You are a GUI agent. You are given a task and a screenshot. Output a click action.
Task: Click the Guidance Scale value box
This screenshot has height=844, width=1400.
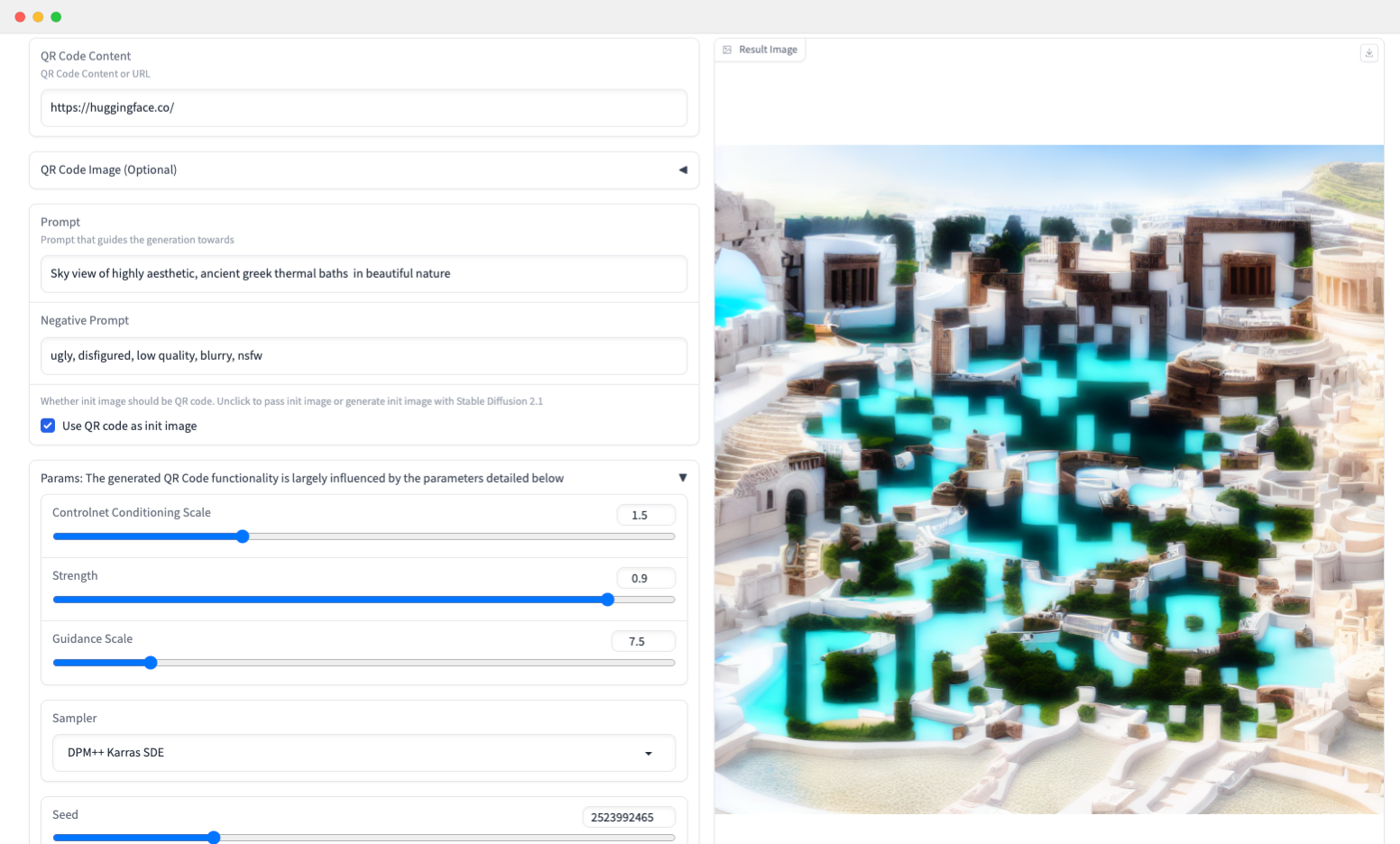tap(643, 641)
